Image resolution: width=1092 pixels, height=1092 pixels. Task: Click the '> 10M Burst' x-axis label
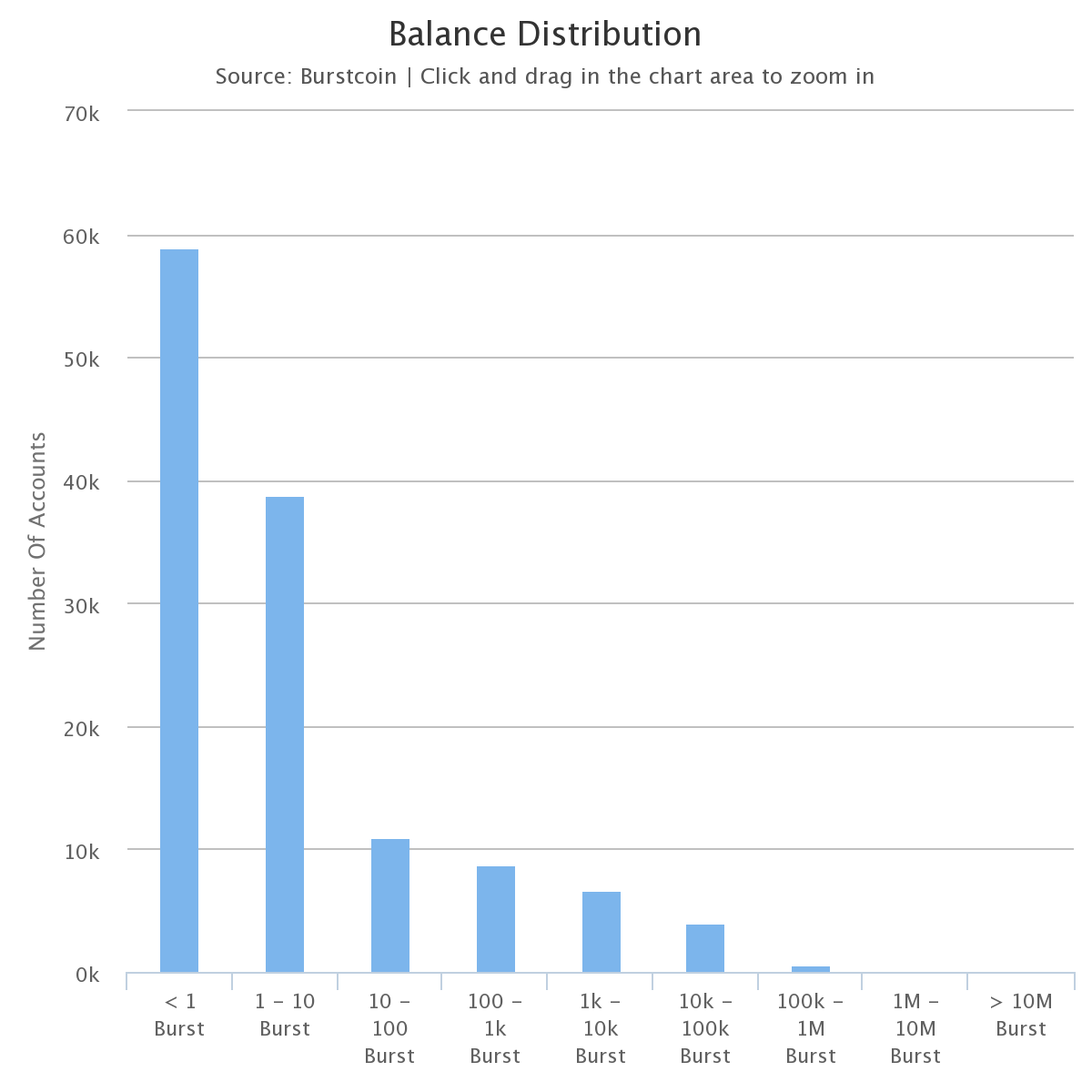point(1021,1015)
